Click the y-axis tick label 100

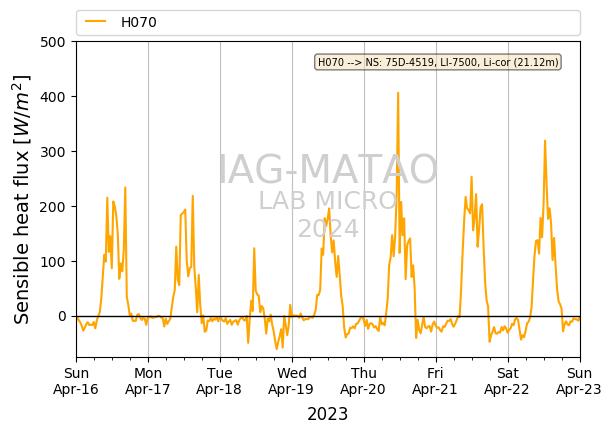(53, 261)
